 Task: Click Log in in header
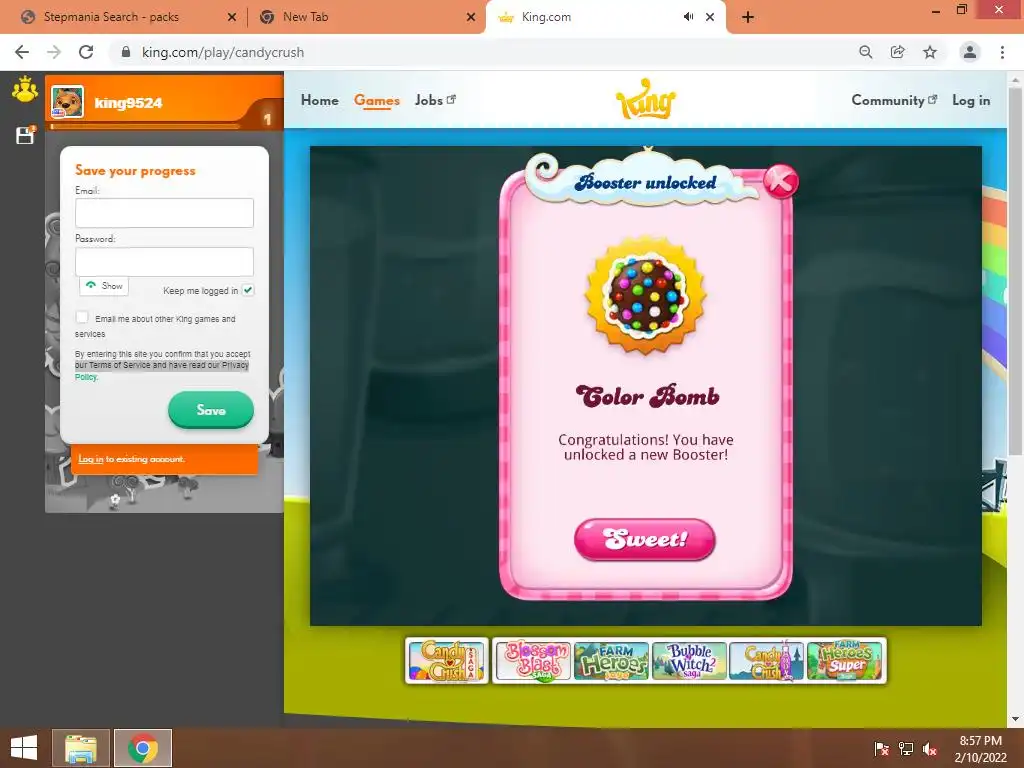(x=971, y=100)
